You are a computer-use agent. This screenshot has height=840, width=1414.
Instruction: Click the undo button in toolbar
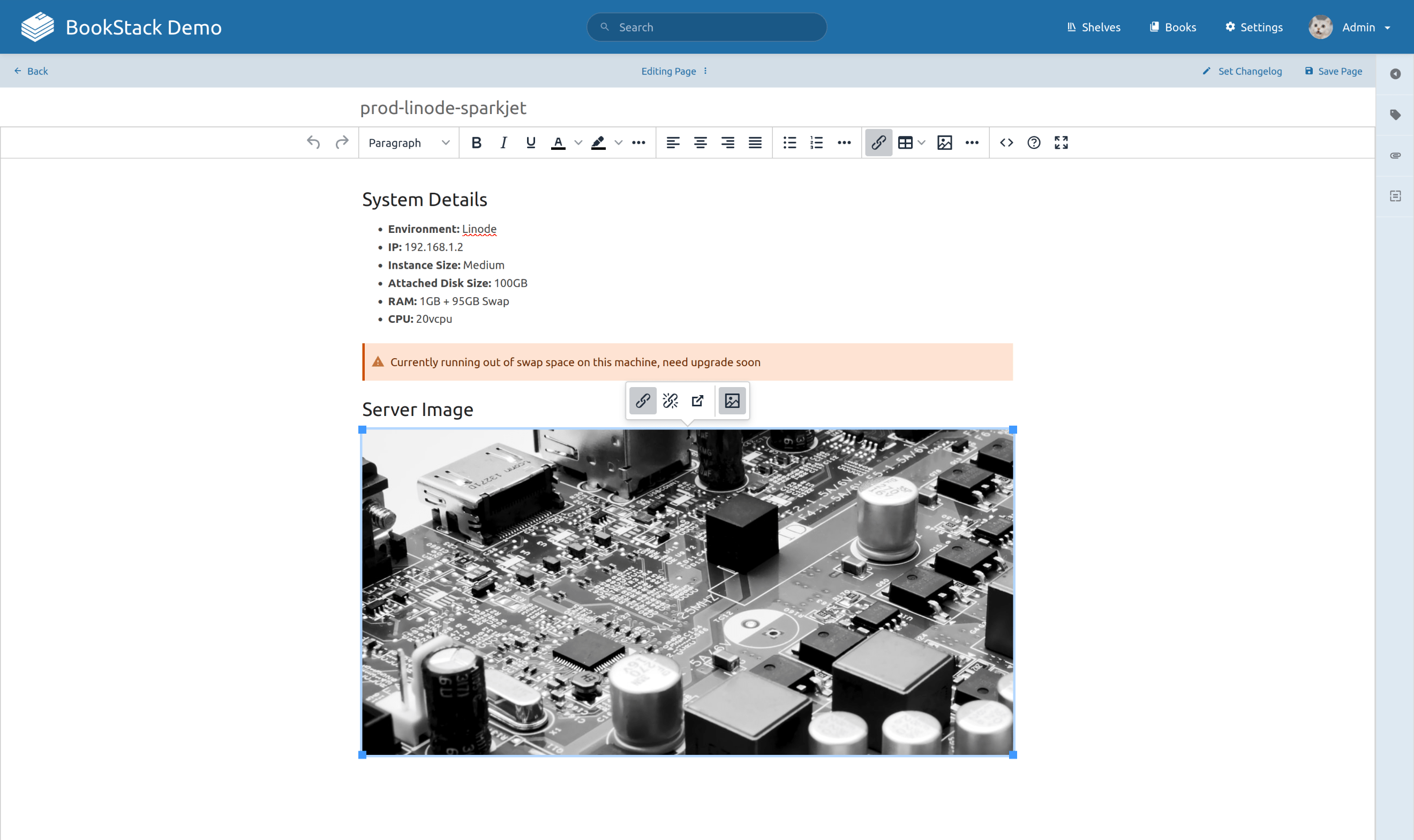coord(313,142)
